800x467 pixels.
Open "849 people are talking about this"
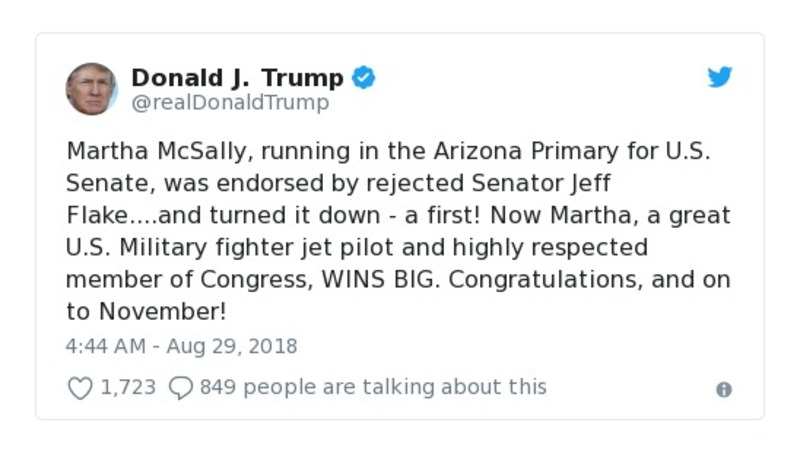click(373, 387)
